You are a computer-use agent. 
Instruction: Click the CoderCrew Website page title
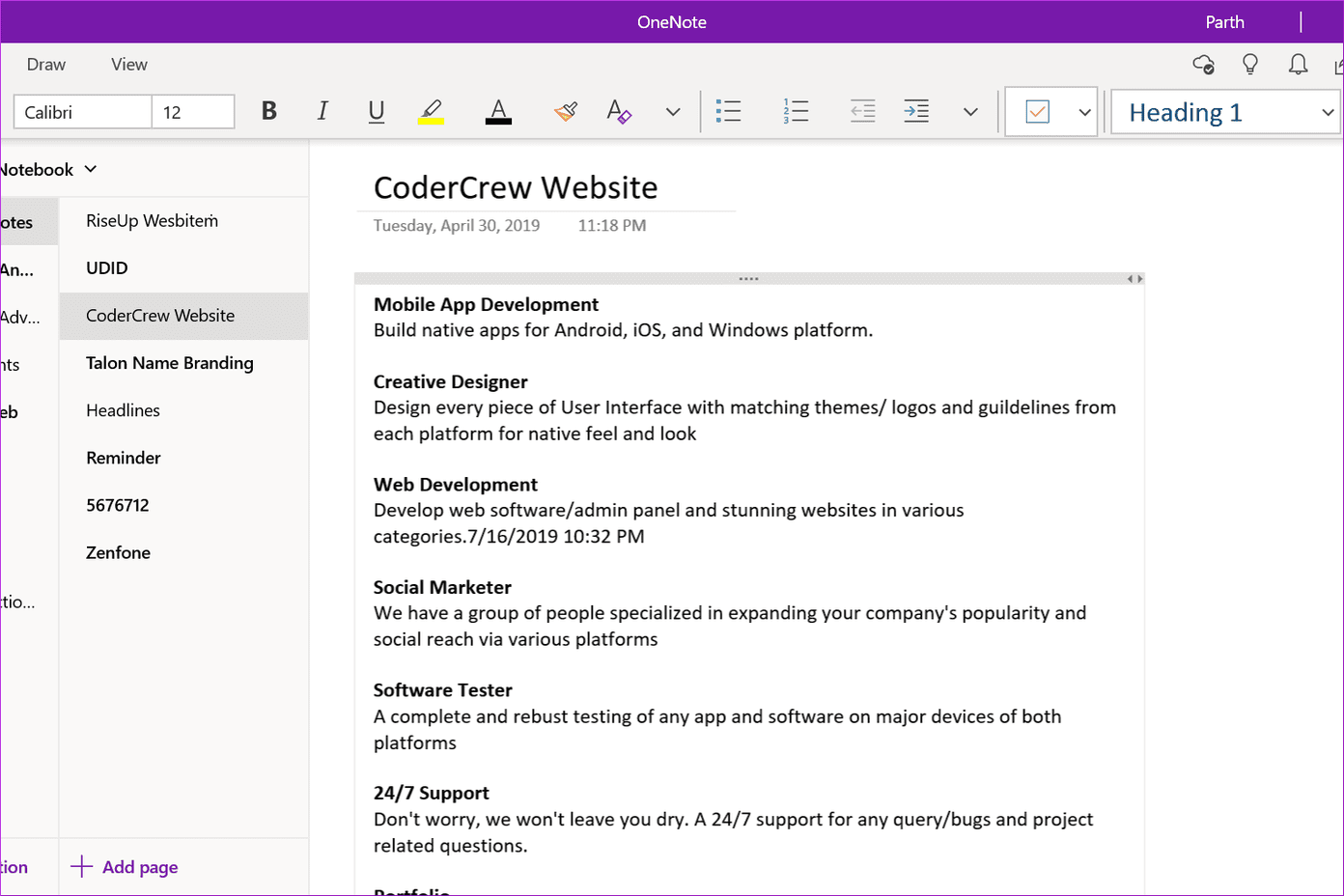[x=516, y=187]
